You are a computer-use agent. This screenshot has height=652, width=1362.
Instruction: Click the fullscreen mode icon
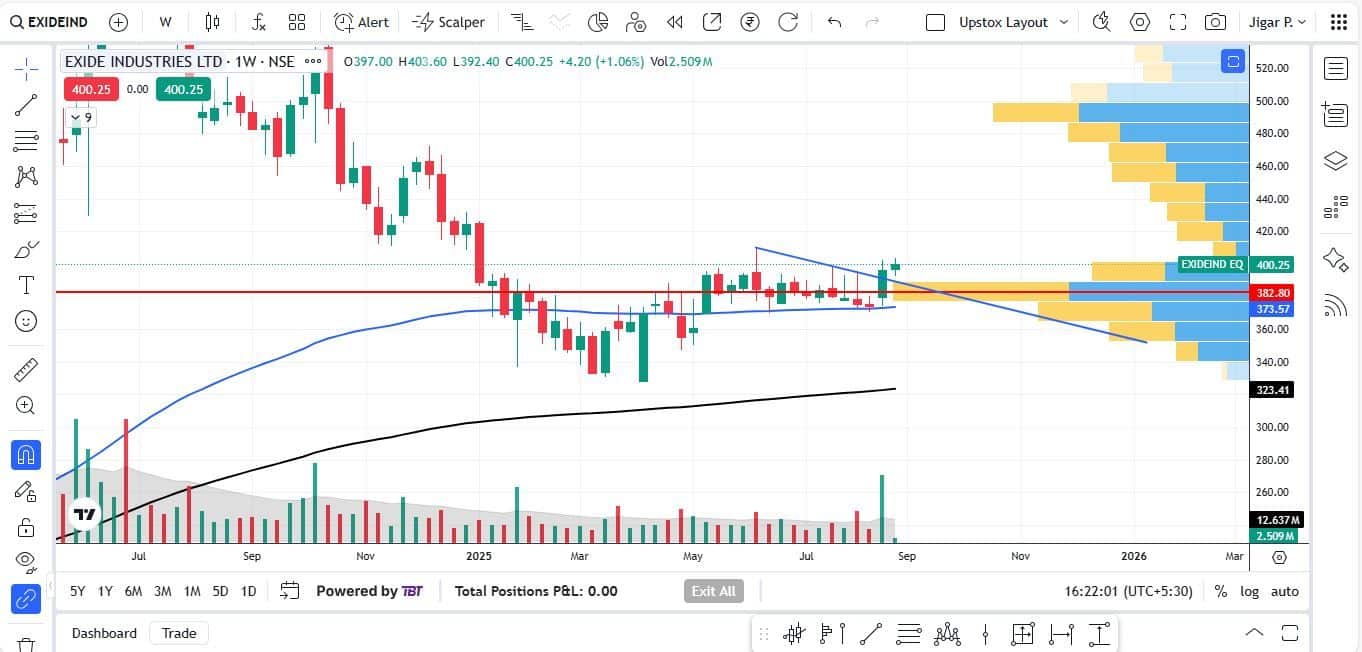pos(1178,22)
